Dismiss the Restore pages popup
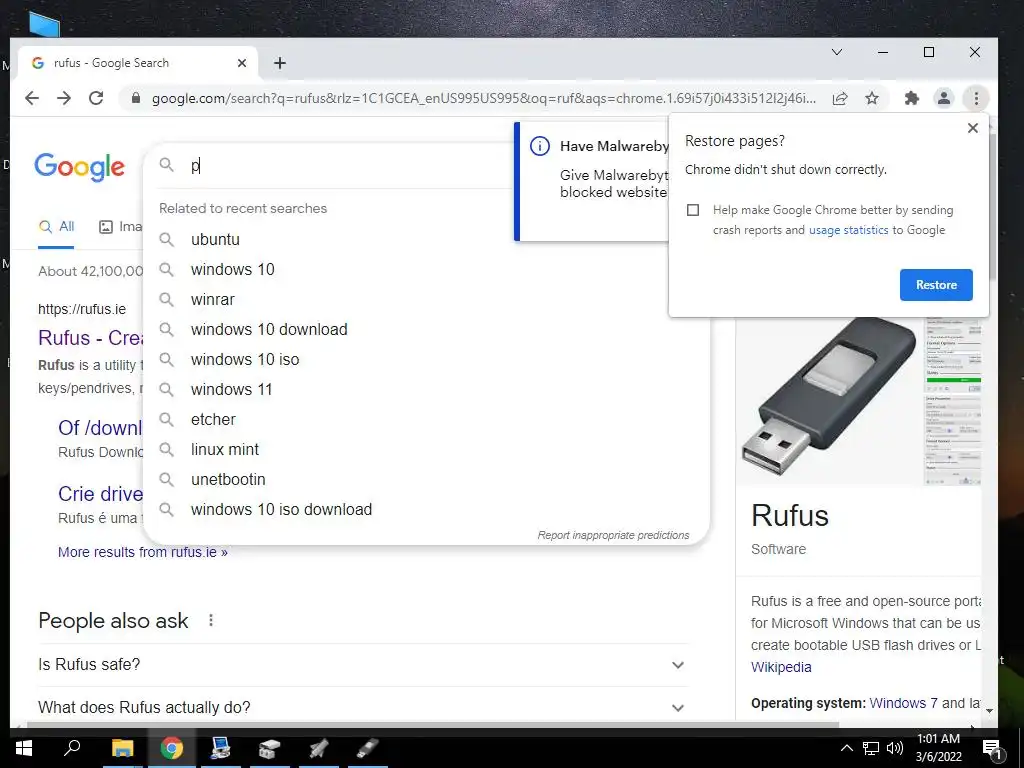 coord(972,128)
